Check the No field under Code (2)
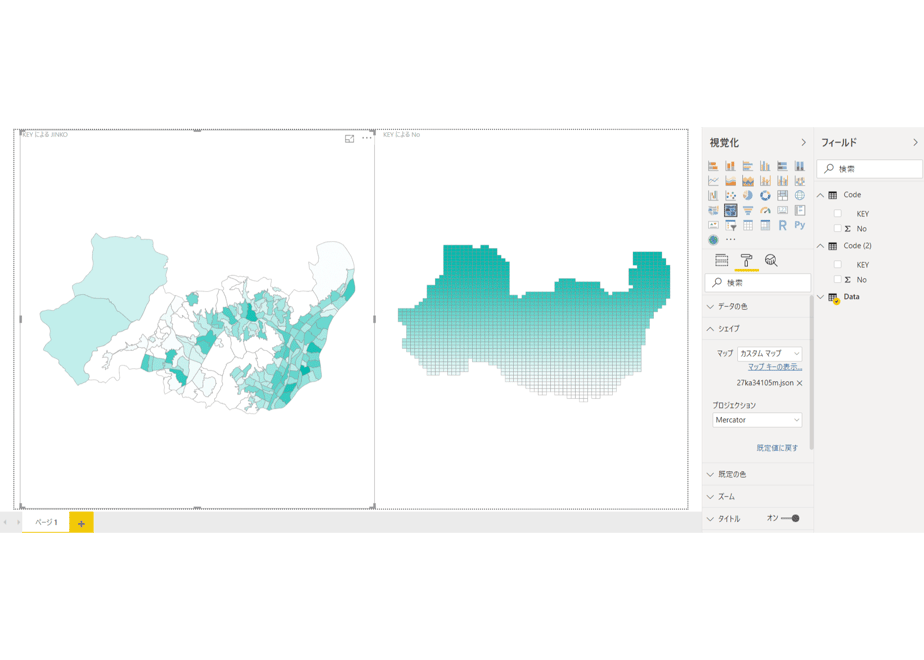Viewport: 924px width, 660px height. (x=837, y=279)
